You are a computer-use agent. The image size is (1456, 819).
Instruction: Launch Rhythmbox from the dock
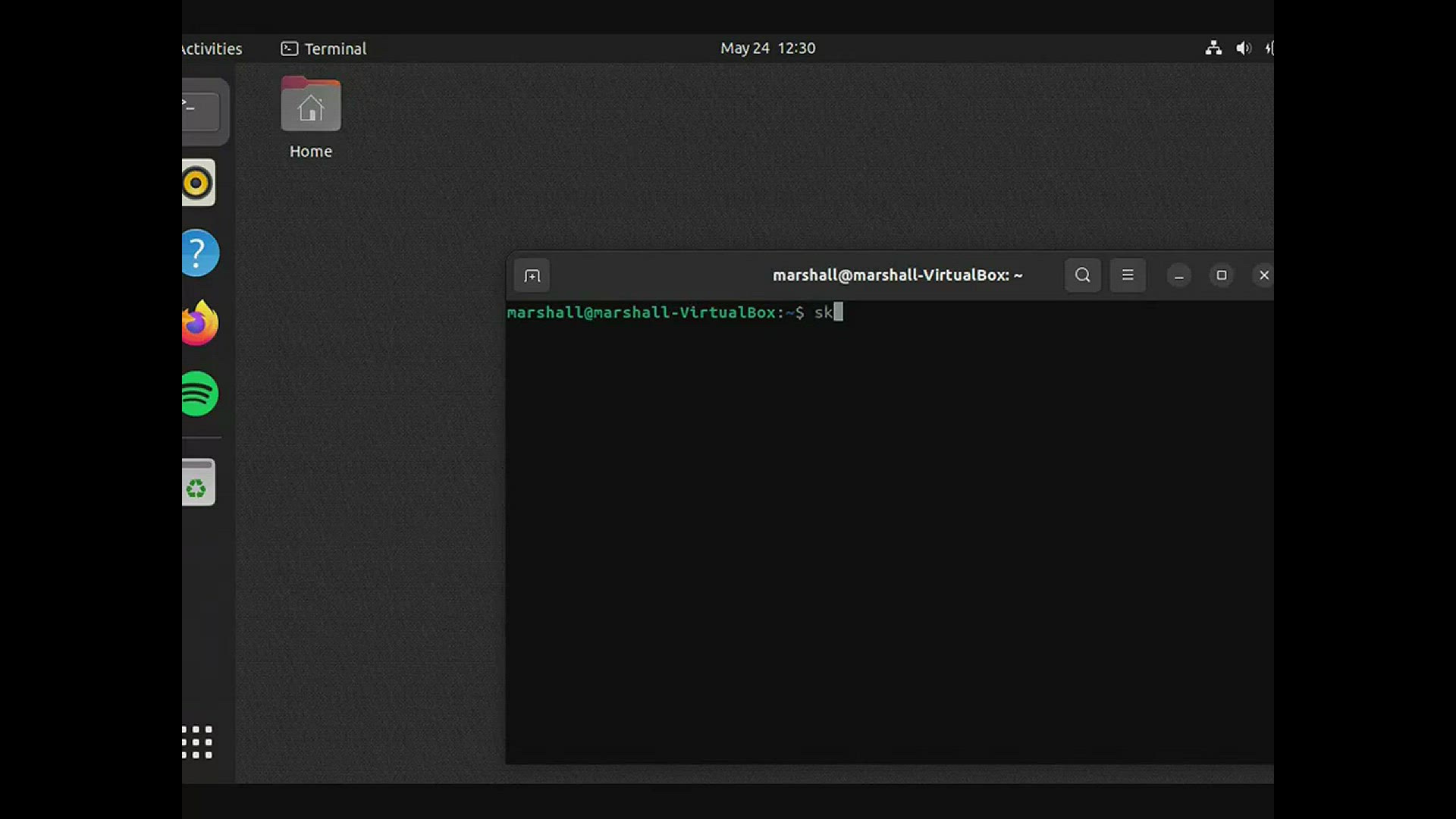pyautogui.click(x=199, y=183)
